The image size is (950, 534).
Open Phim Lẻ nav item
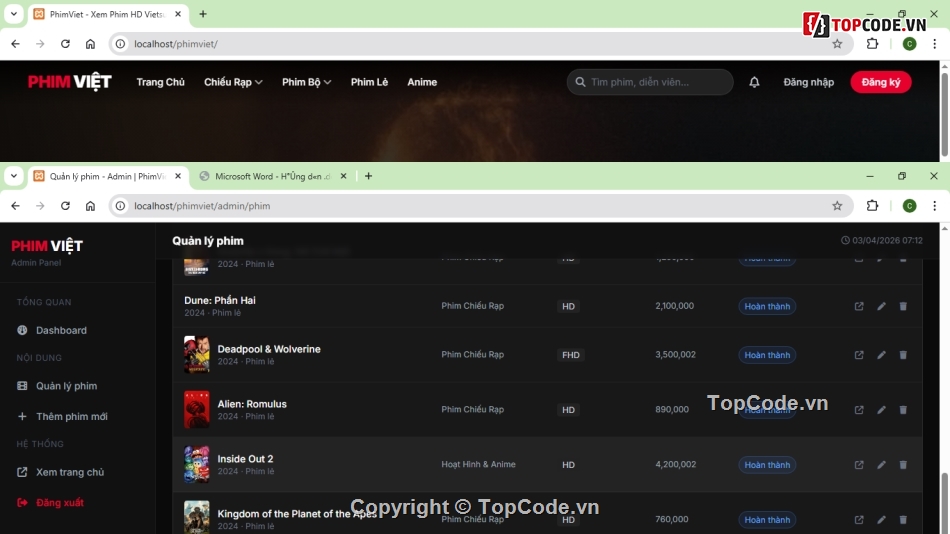pyautogui.click(x=370, y=82)
